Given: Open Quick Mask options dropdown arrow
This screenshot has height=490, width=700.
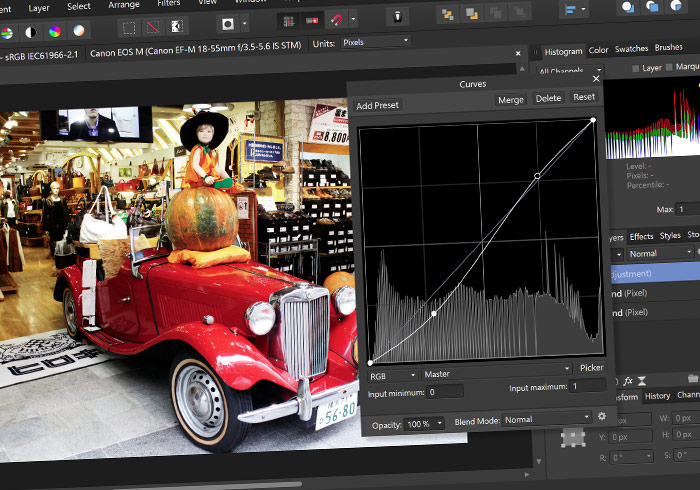Looking at the screenshot, I should [245, 23].
